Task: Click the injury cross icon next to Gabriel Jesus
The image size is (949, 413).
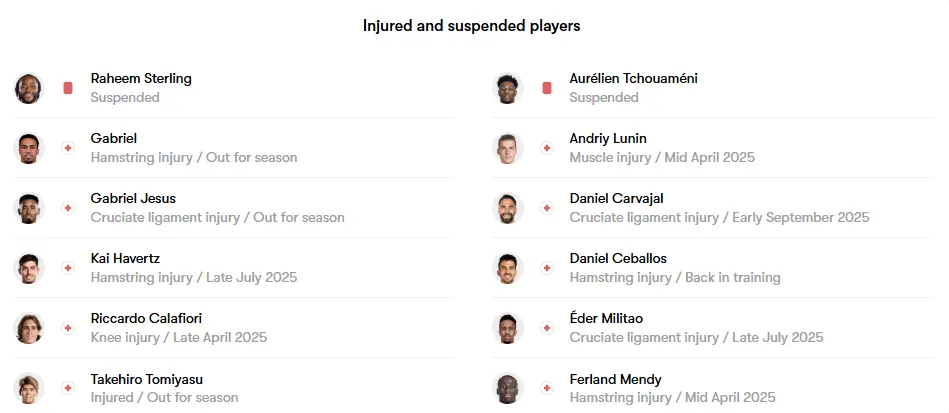Action: point(68,208)
